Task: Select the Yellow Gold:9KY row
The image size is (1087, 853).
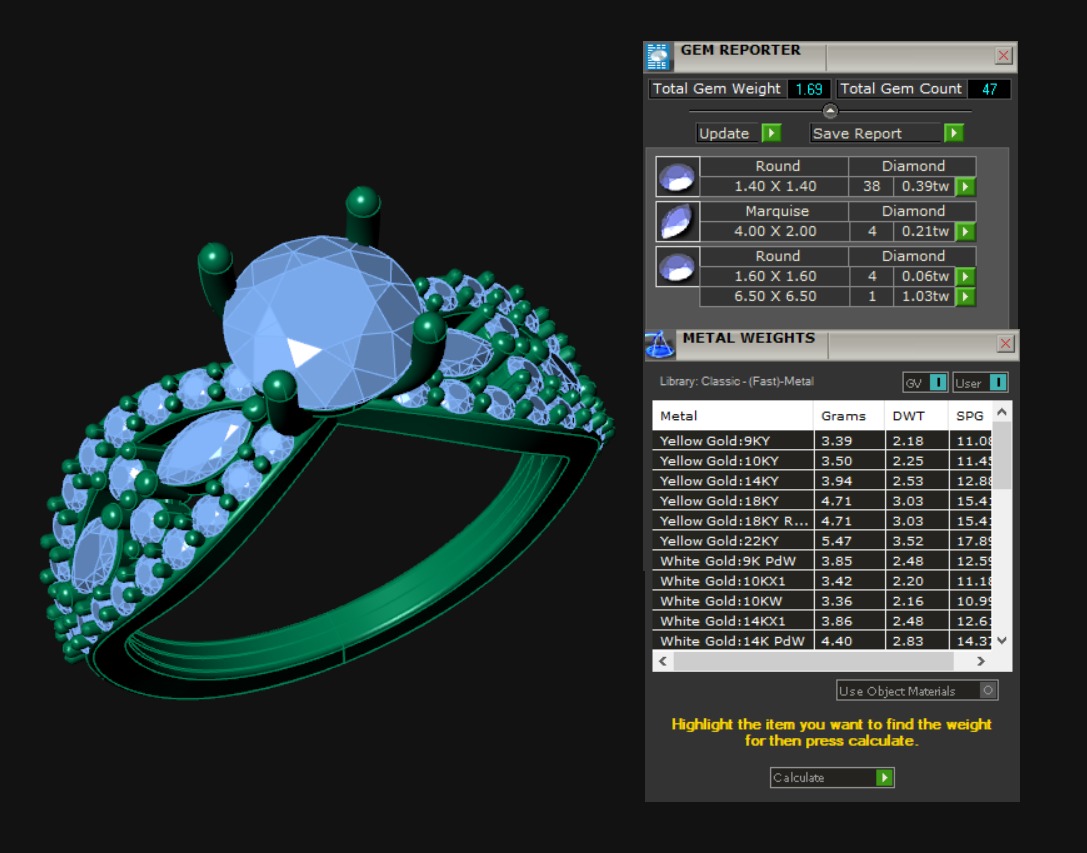Action: coord(822,441)
